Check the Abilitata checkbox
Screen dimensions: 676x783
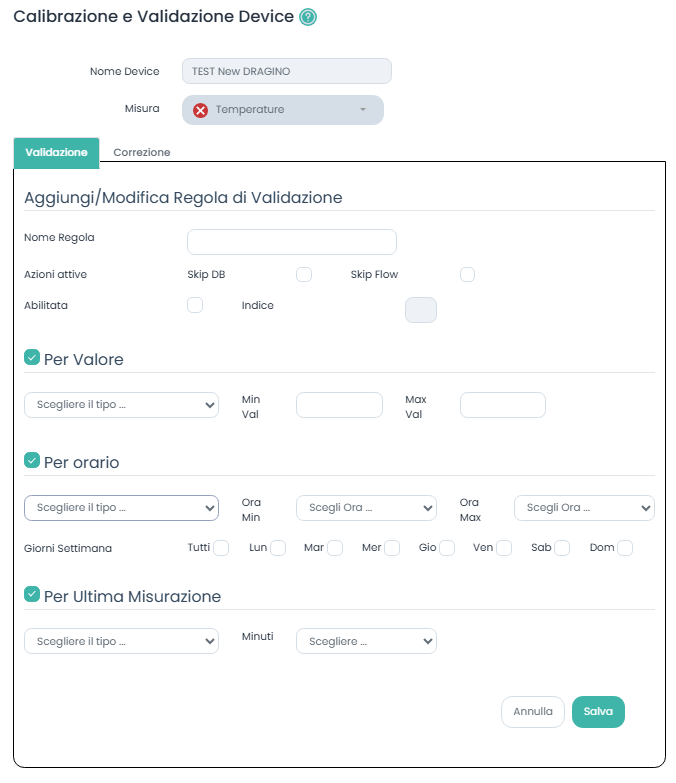[195, 305]
